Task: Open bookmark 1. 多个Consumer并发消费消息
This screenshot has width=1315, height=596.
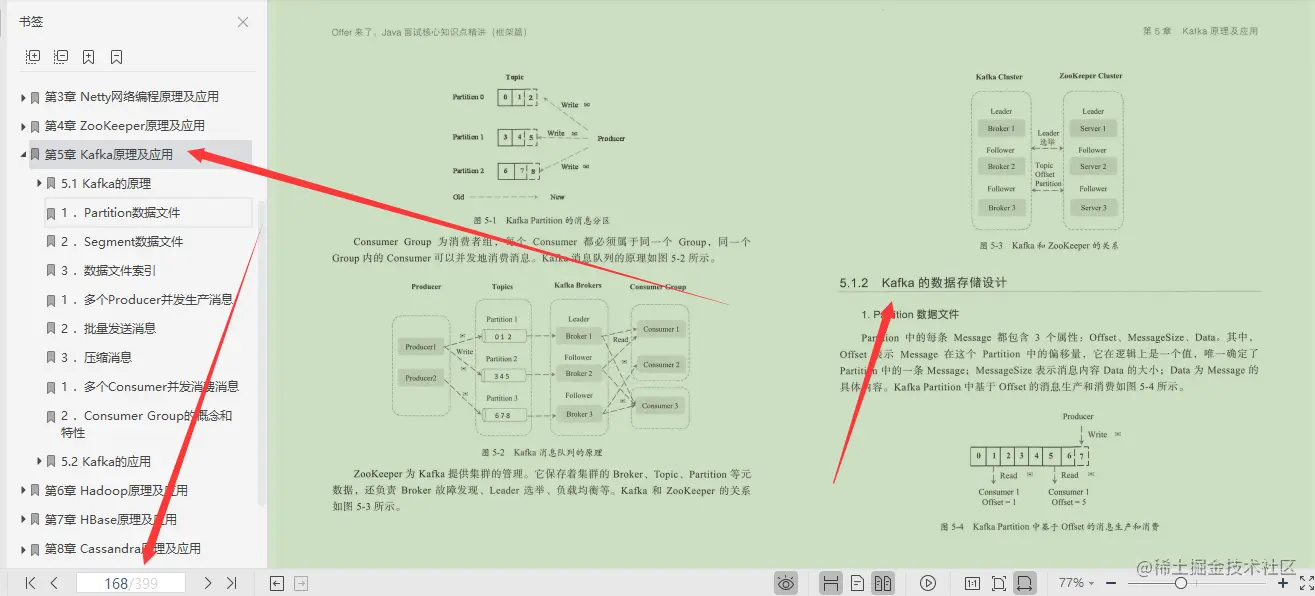Action: pyautogui.click(x=150, y=387)
